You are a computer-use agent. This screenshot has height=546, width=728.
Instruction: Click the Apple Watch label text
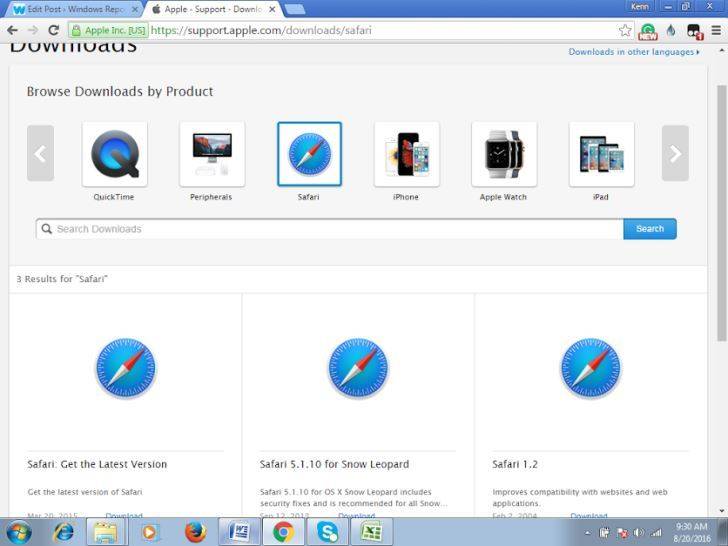503,197
